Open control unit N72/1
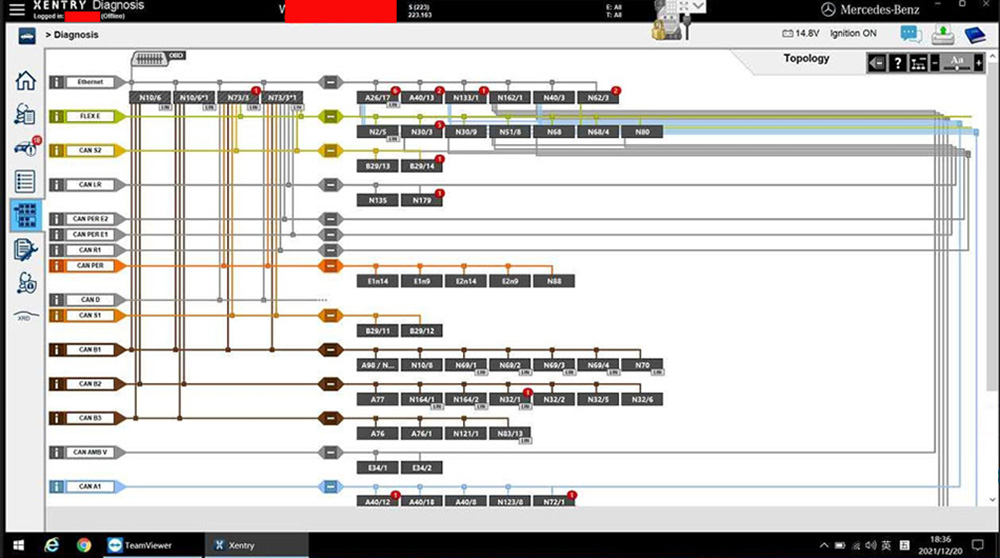The image size is (1000, 558). pos(554,502)
